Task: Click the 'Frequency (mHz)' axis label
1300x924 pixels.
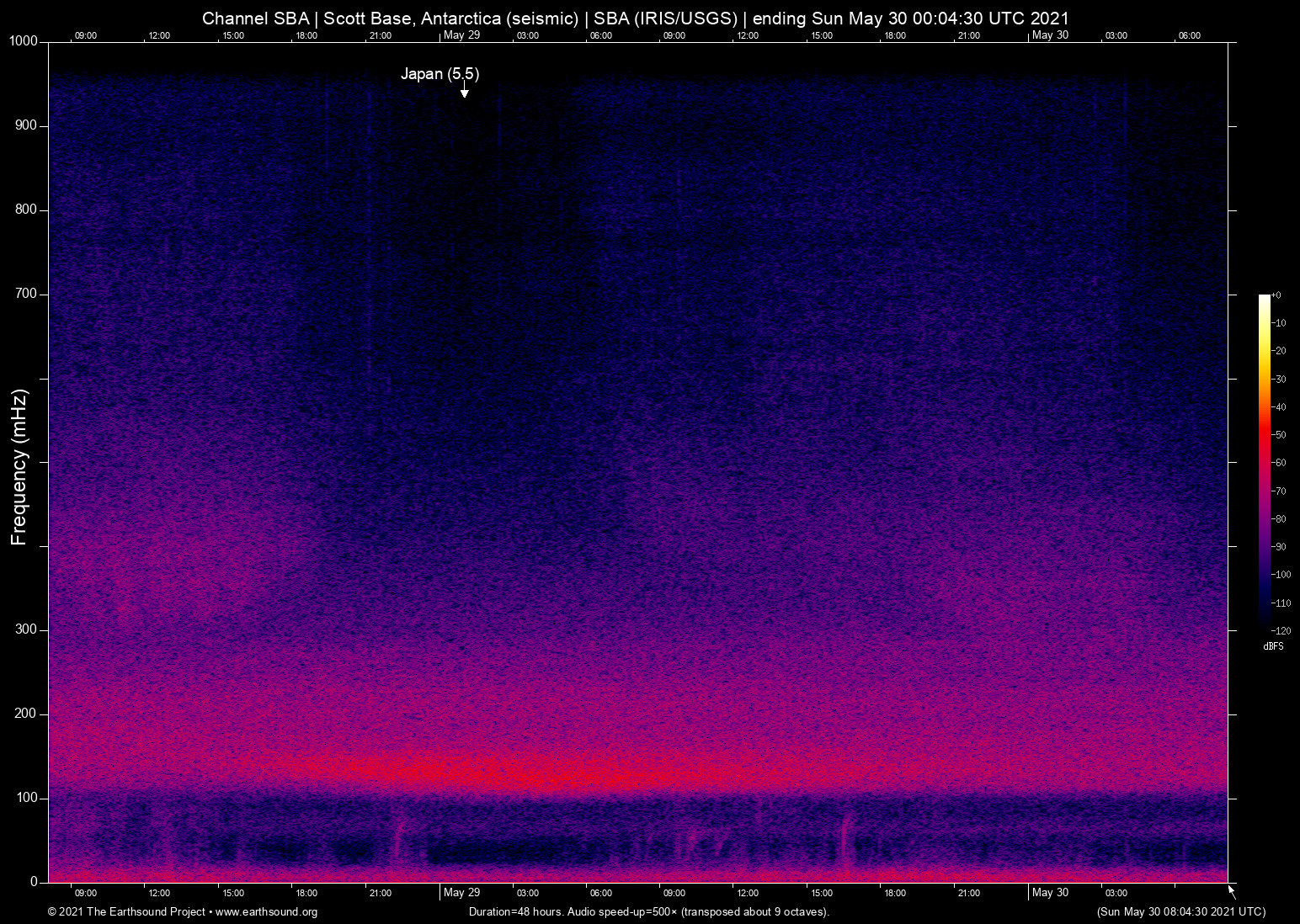Action: pos(19,467)
